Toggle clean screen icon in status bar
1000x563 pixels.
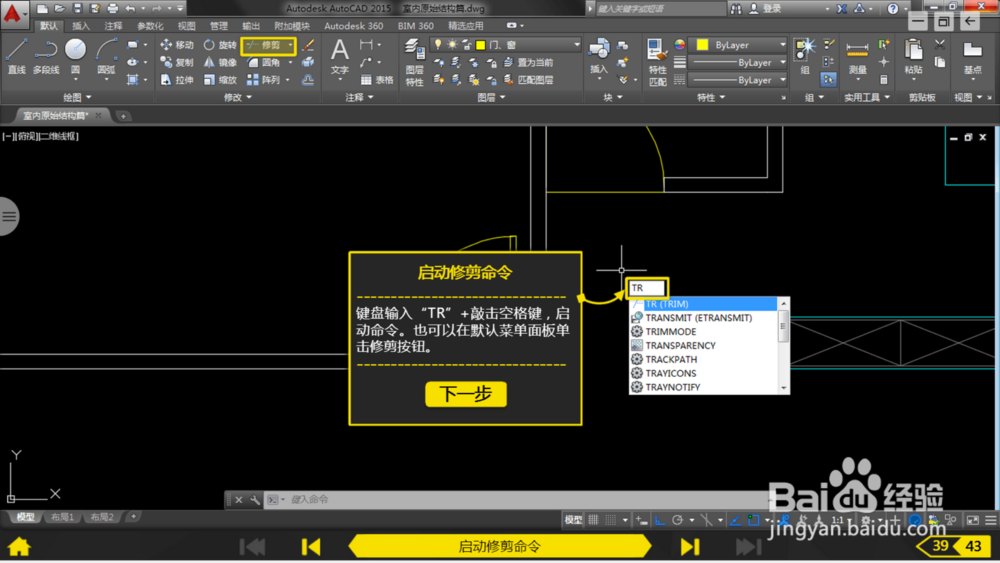(x=973, y=520)
